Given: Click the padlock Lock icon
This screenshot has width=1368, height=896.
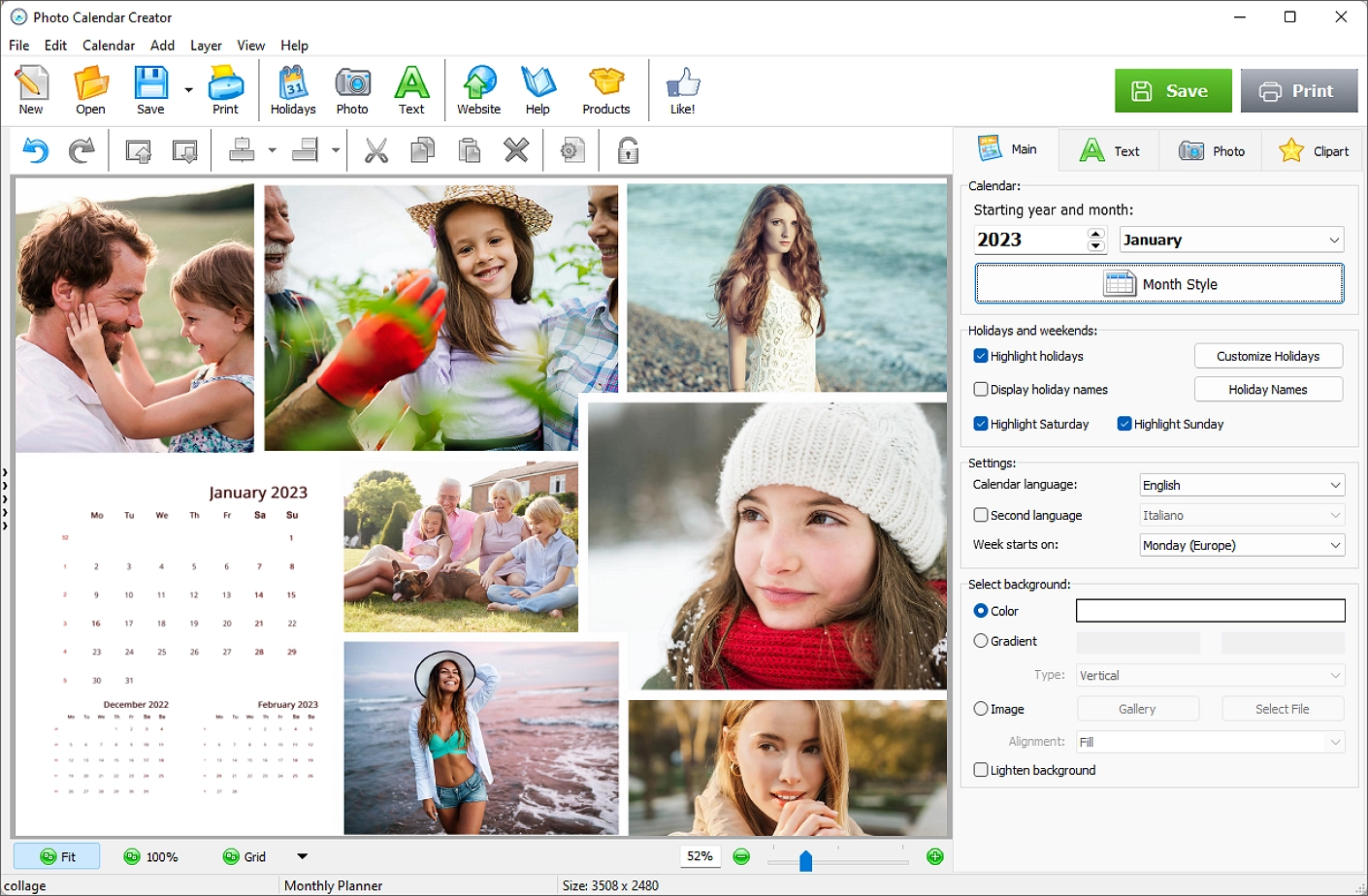Looking at the screenshot, I should [628, 151].
